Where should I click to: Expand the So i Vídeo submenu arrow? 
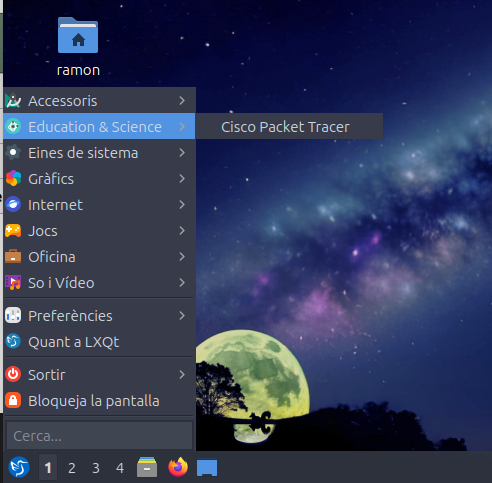[x=182, y=283]
